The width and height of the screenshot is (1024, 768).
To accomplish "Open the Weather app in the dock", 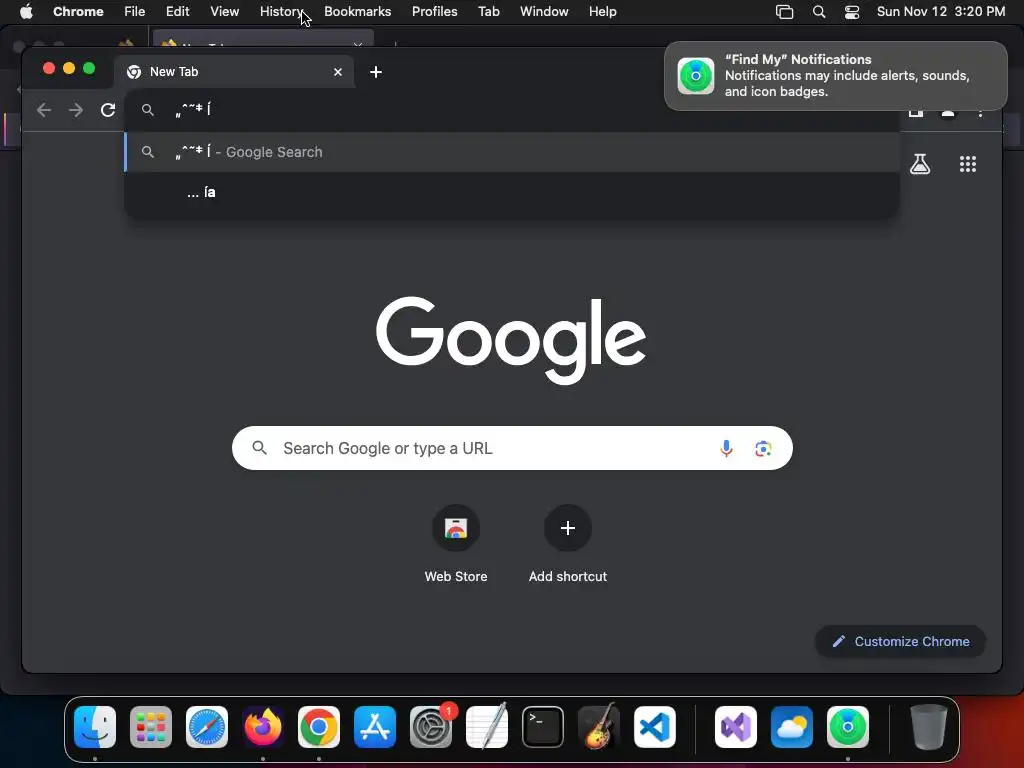I will 792,727.
